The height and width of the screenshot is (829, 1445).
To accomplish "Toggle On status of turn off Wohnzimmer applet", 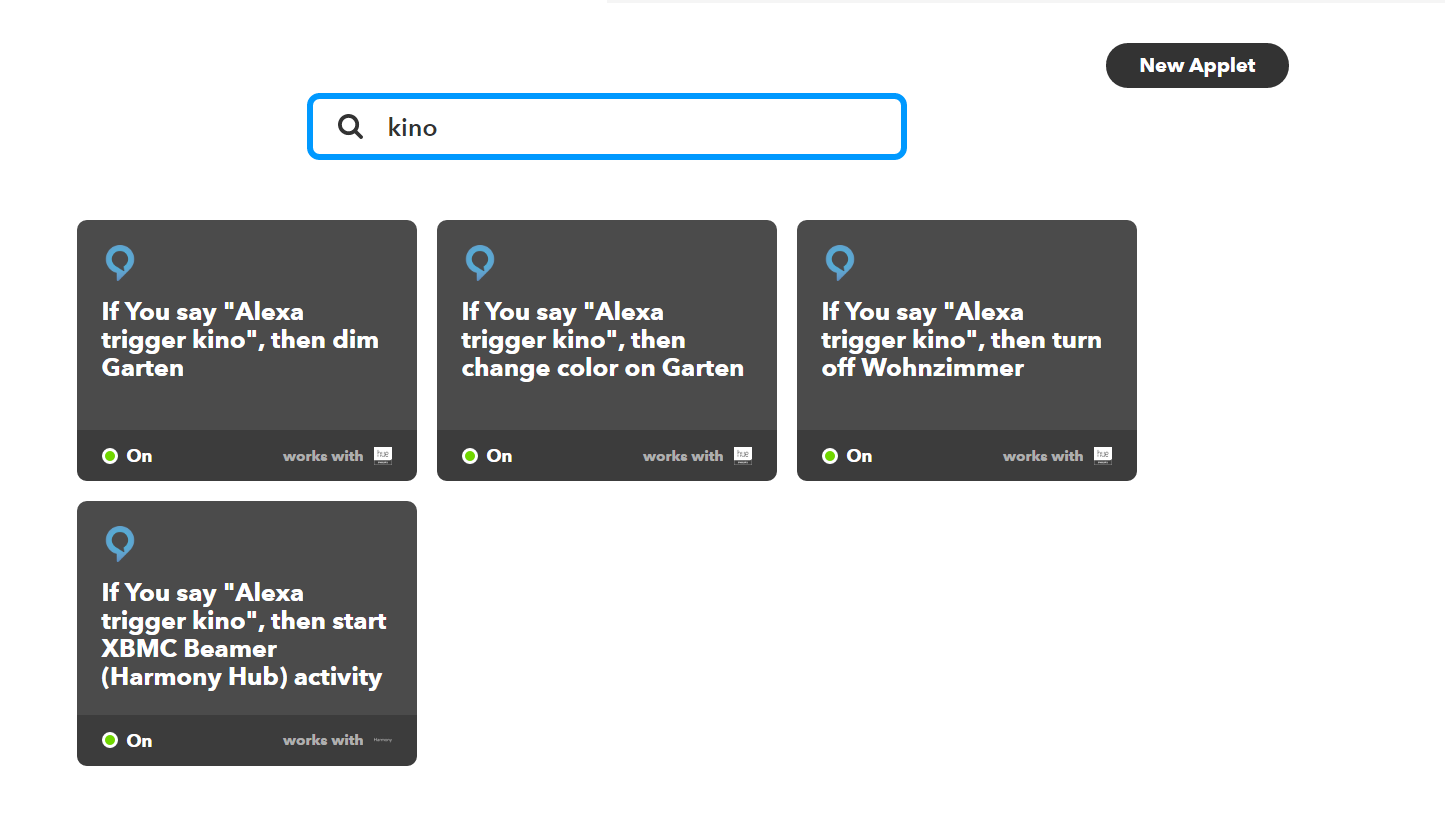I will click(847, 456).
